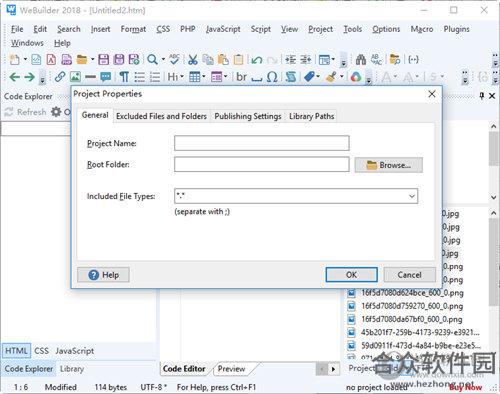Image resolution: width=500 pixels, height=394 pixels.
Task: Open the JavaScript menu
Action: (x=223, y=29)
